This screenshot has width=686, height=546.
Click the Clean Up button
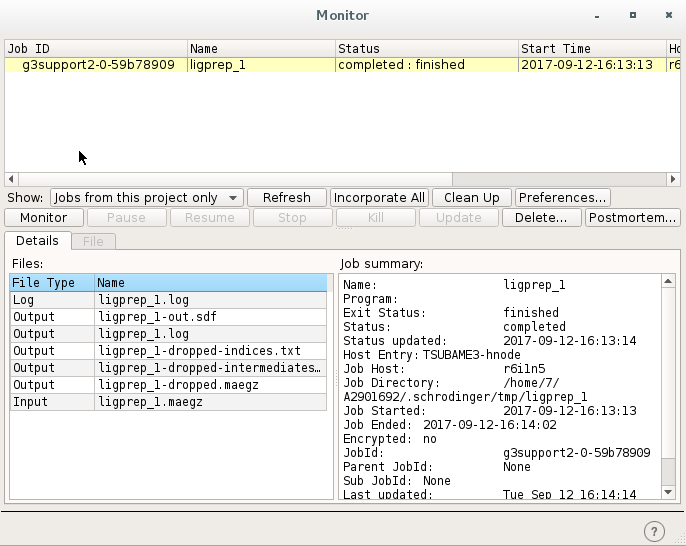[473, 198]
